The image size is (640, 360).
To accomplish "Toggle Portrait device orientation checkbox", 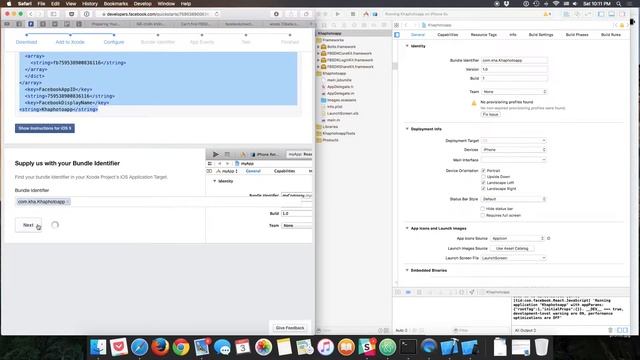I will point(483,171).
